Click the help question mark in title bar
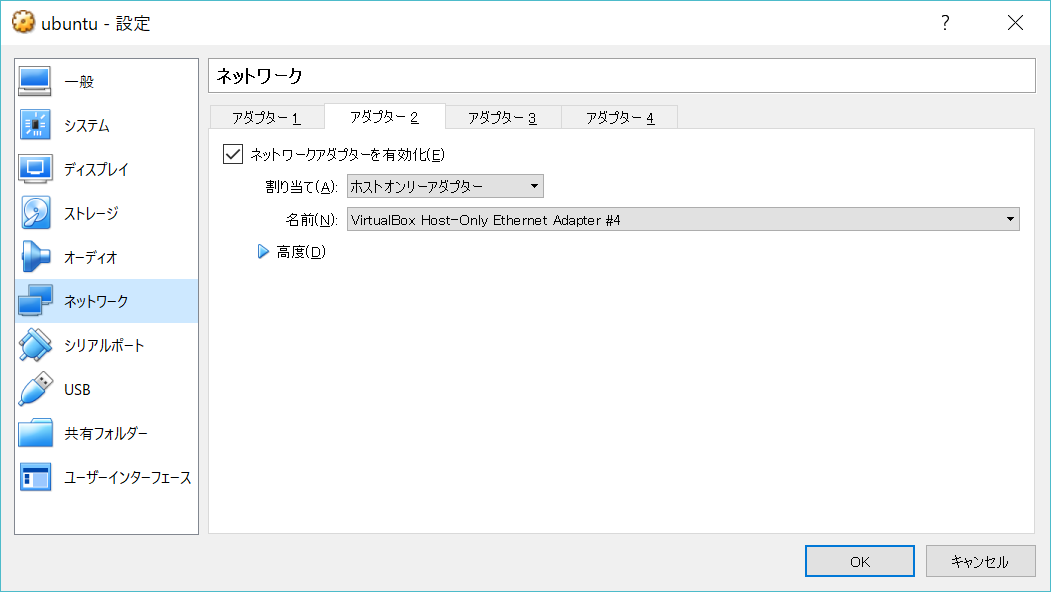The height and width of the screenshot is (592, 1051). coord(945,22)
